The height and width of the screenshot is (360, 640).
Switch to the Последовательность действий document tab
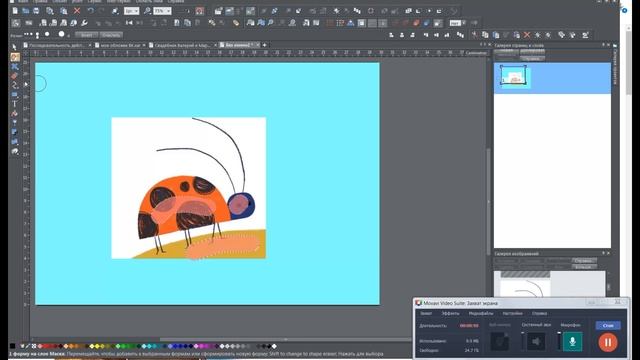pyautogui.click(x=56, y=45)
